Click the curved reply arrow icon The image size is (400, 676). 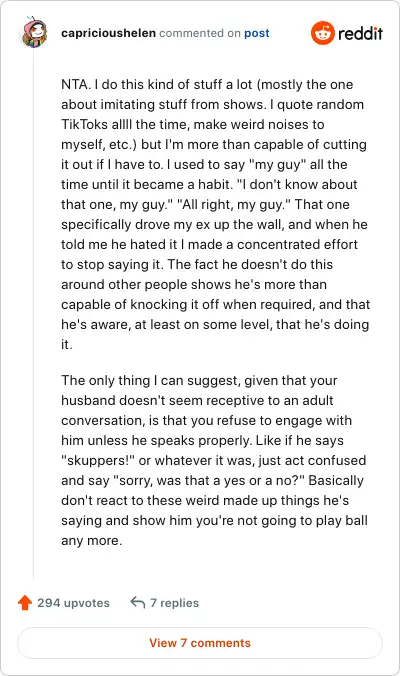(138, 602)
